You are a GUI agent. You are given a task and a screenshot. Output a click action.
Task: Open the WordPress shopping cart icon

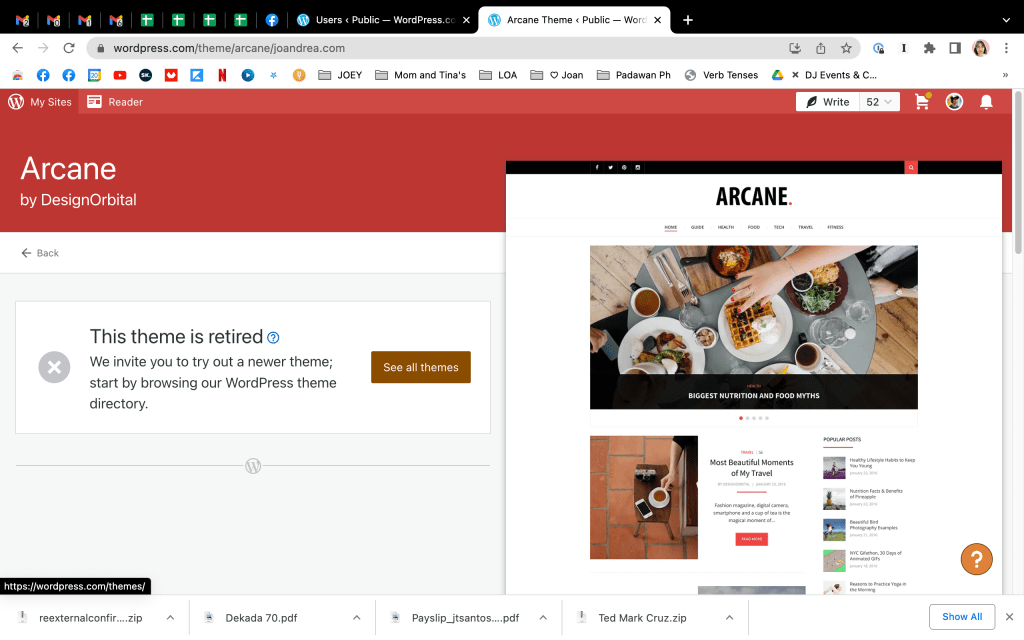tap(922, 102)
